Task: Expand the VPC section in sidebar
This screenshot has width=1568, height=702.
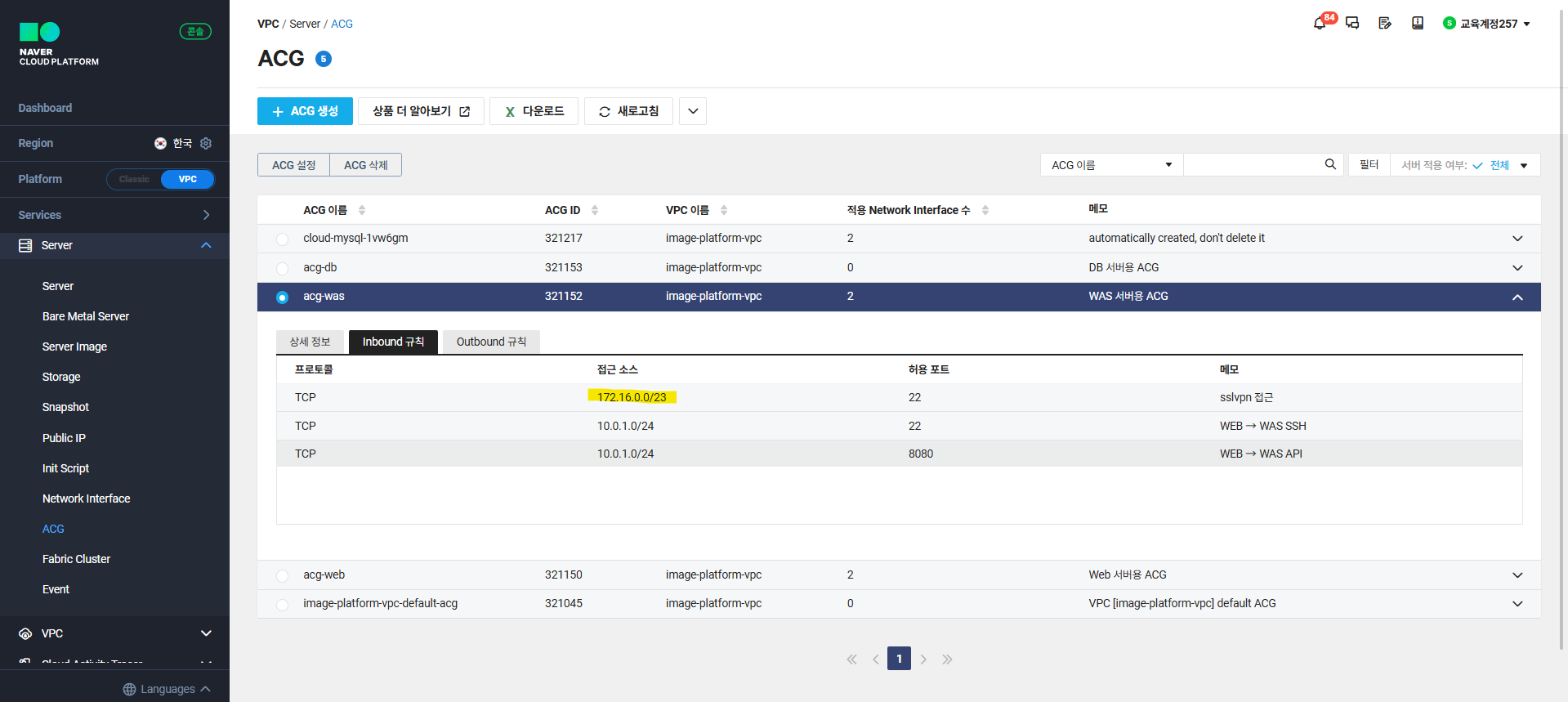Action: 114,633
